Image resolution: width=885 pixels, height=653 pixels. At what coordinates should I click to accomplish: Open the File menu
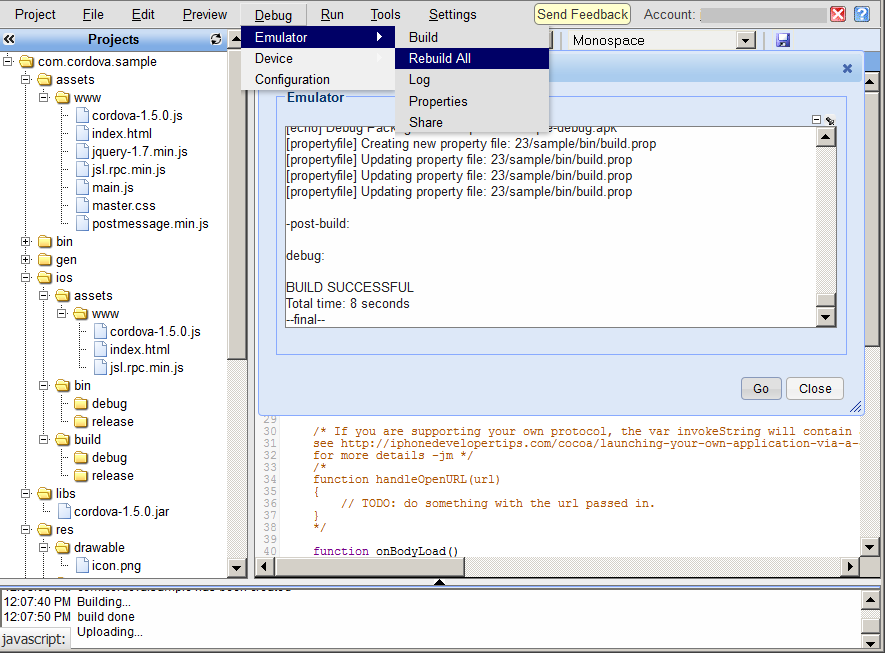click(93, 15)
